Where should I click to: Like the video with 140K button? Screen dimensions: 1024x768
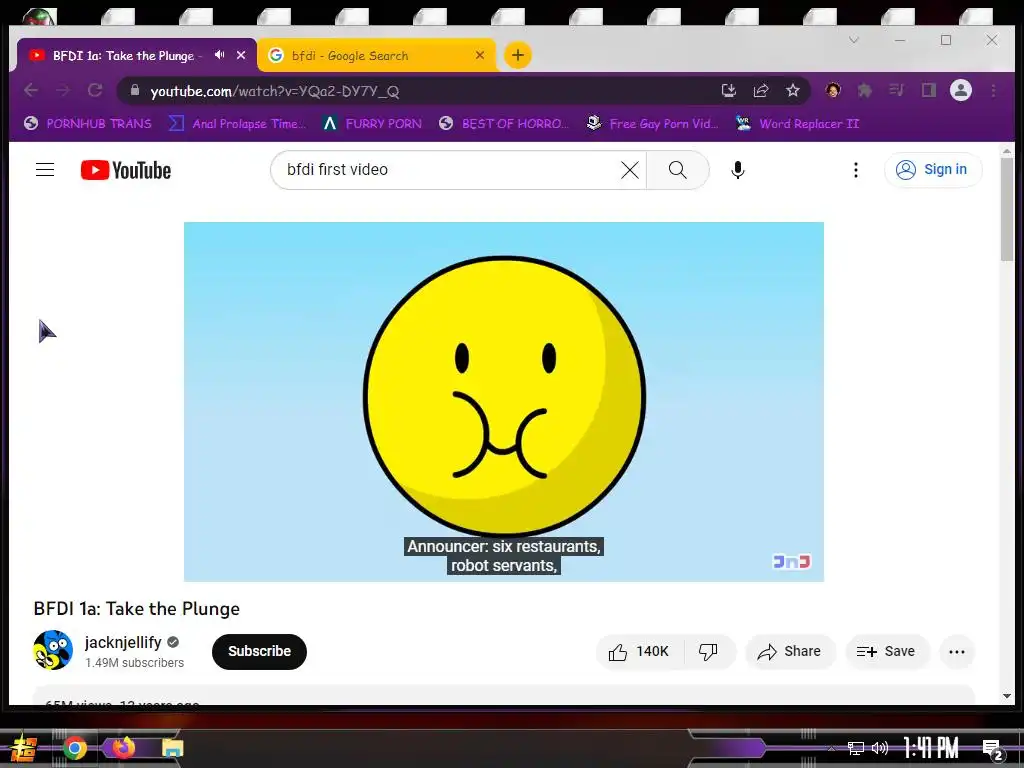[x=639, y=651]
